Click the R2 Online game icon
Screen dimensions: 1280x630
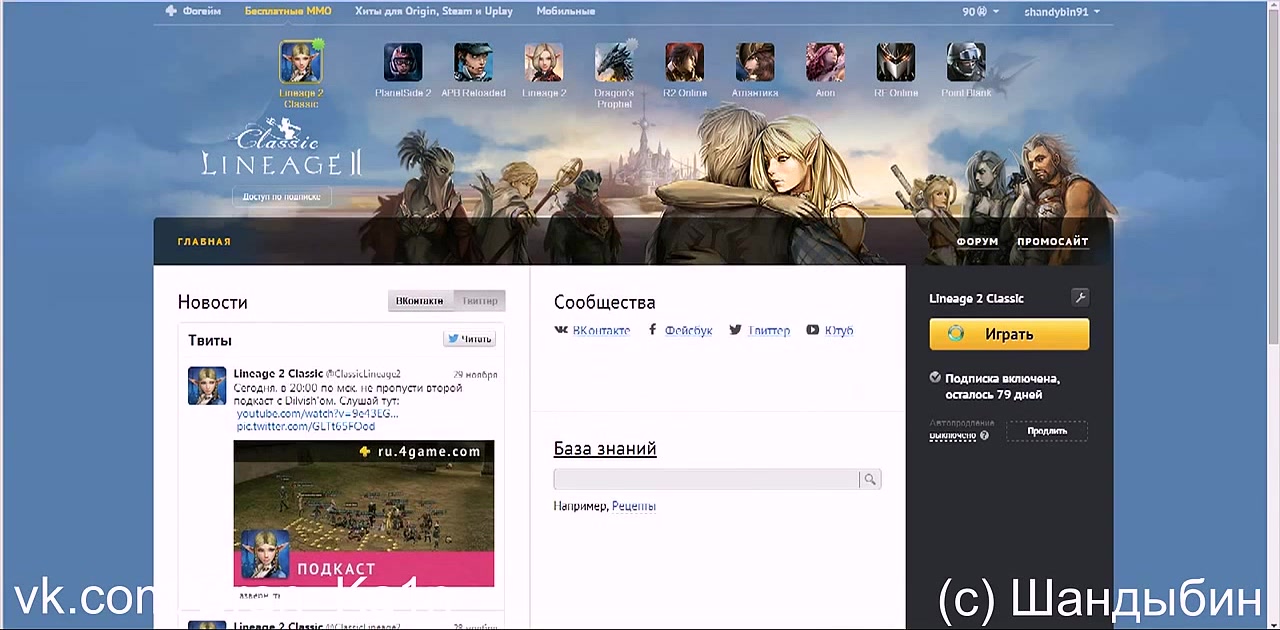[x=684, y=63]
